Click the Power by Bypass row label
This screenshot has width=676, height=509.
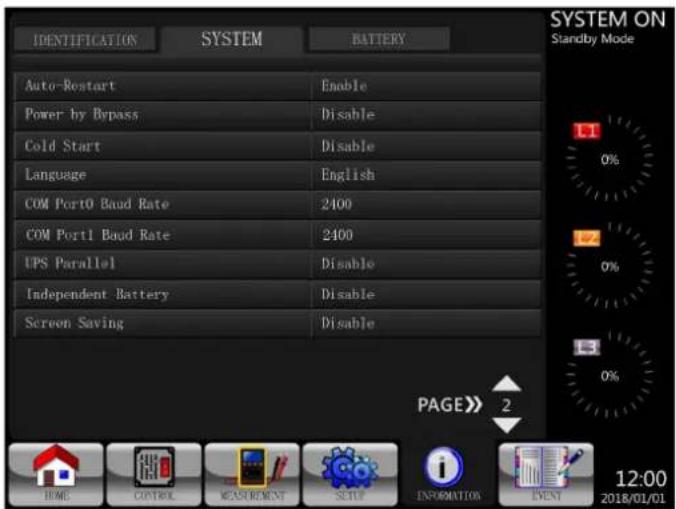[81, 115]
